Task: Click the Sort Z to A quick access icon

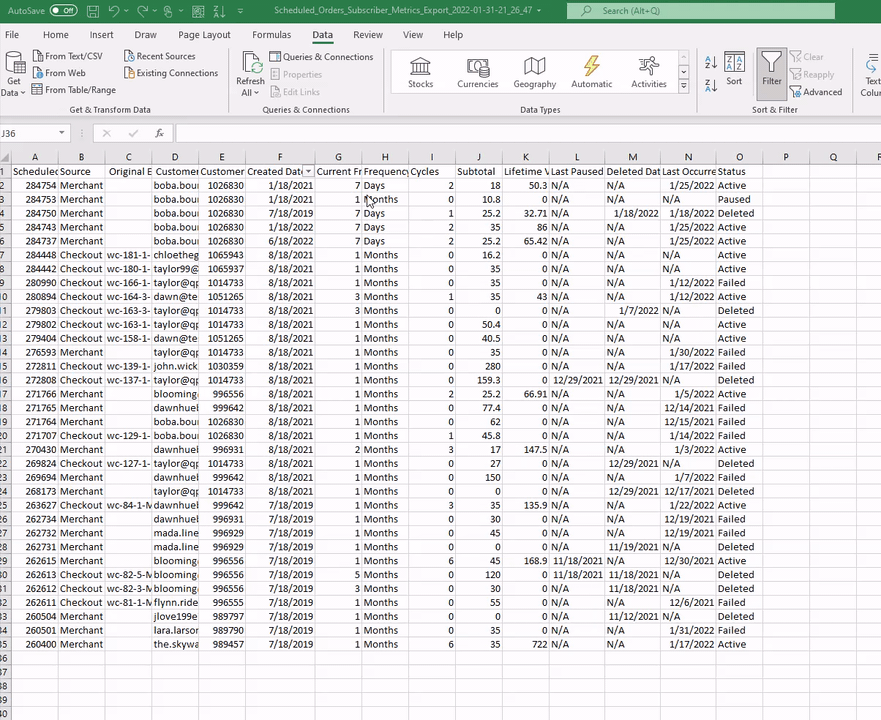Action: 220,11
